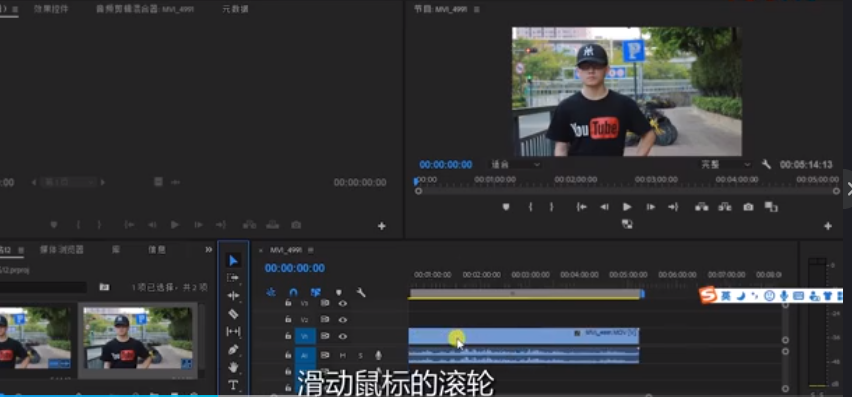Select the Pen tool in toolbar

tap(233, 349)
